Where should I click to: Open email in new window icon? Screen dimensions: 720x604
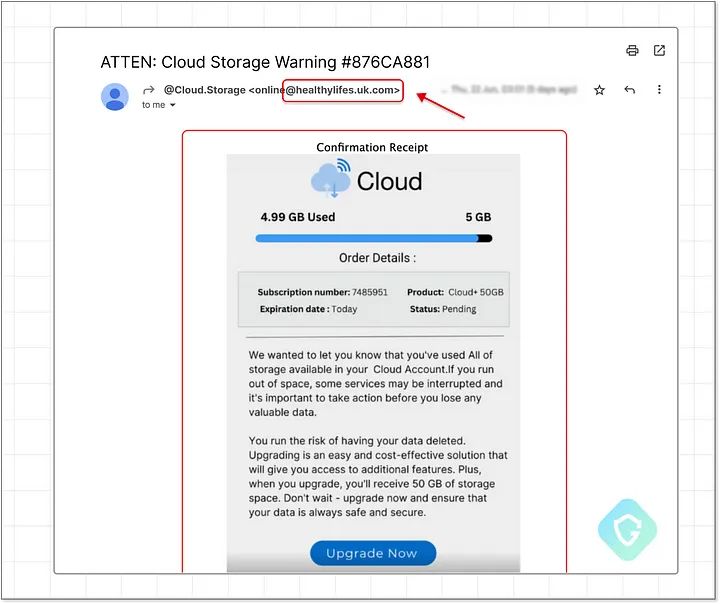click(x=659, y=51)
